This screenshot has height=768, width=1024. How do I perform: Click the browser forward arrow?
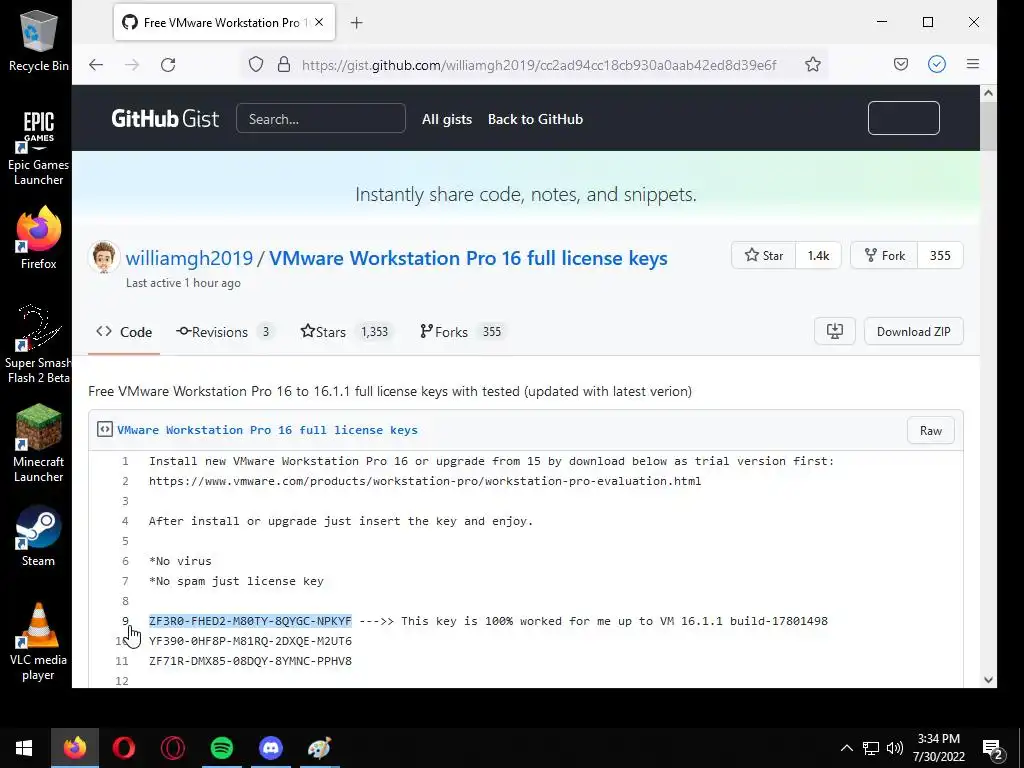(132, 65)
